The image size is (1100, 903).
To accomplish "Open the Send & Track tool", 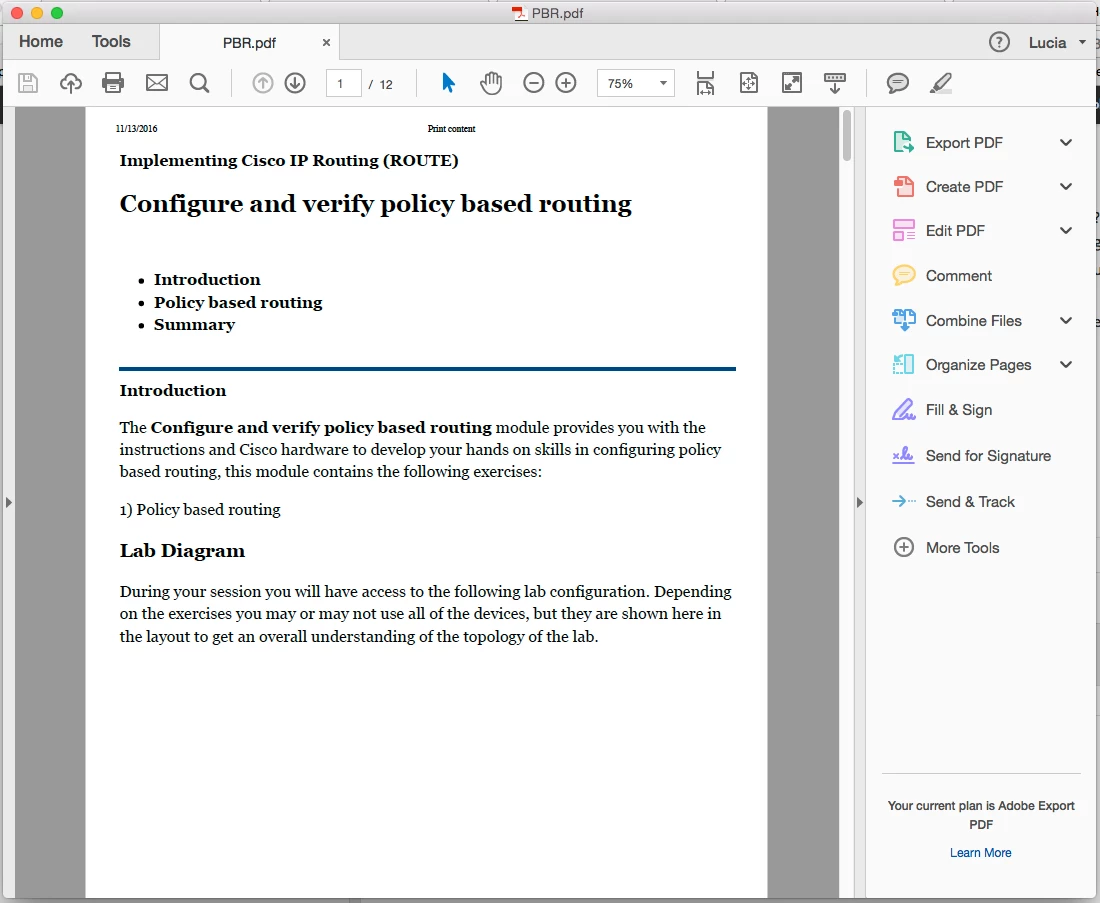I will [970, 502].
